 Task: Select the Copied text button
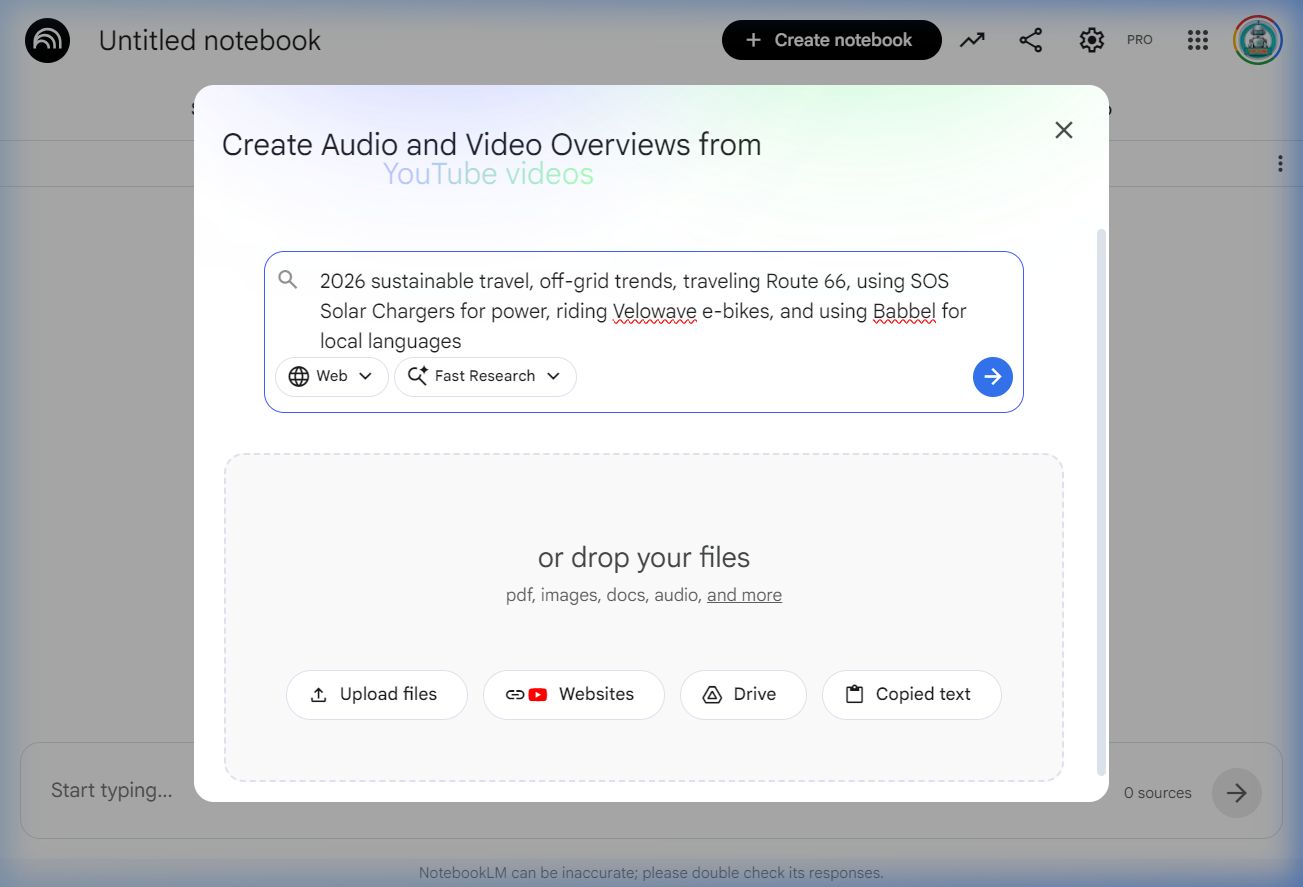pos(911,695)
